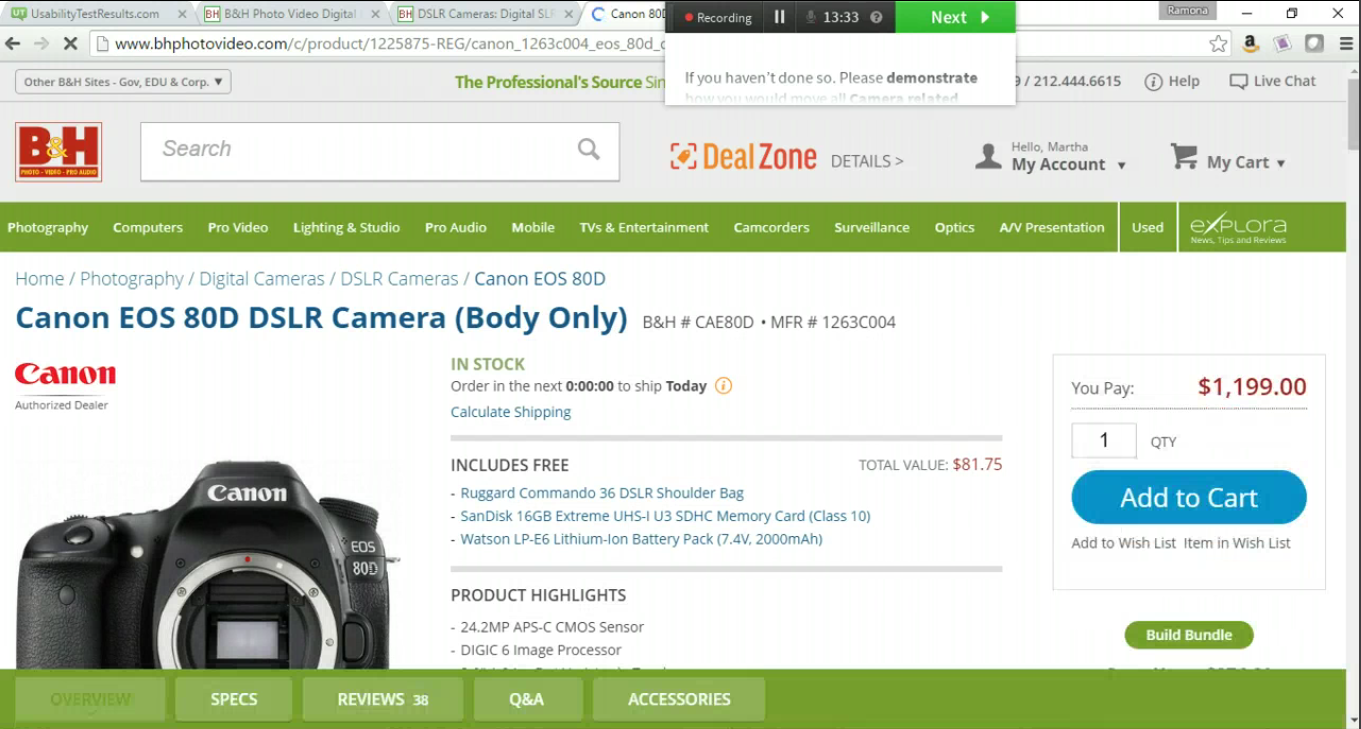Select the OVERVIEW tab
The image size is (1361, 729).
click(x=90, y=699)
